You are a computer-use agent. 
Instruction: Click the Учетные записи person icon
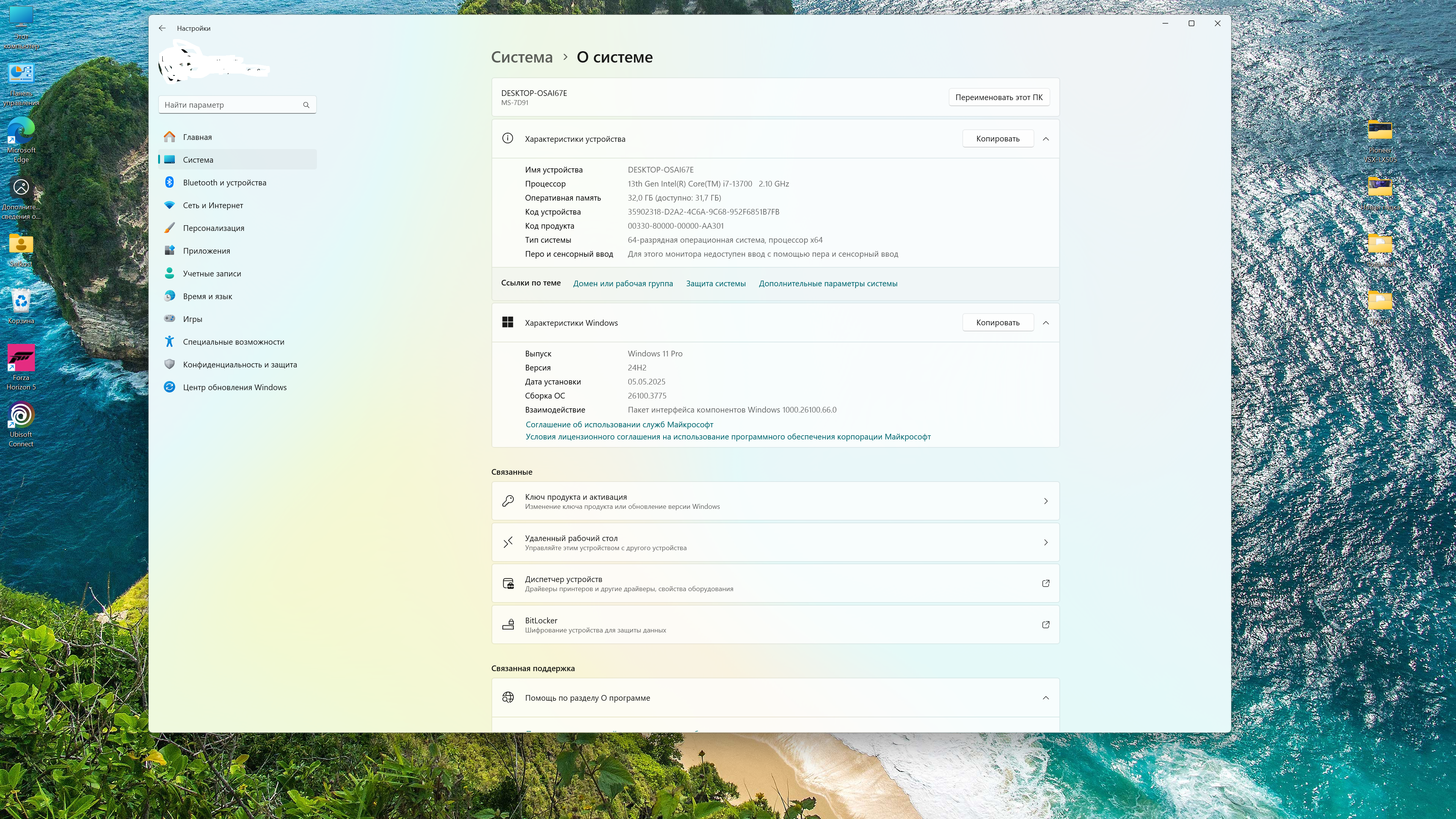[x=169, y=273]
